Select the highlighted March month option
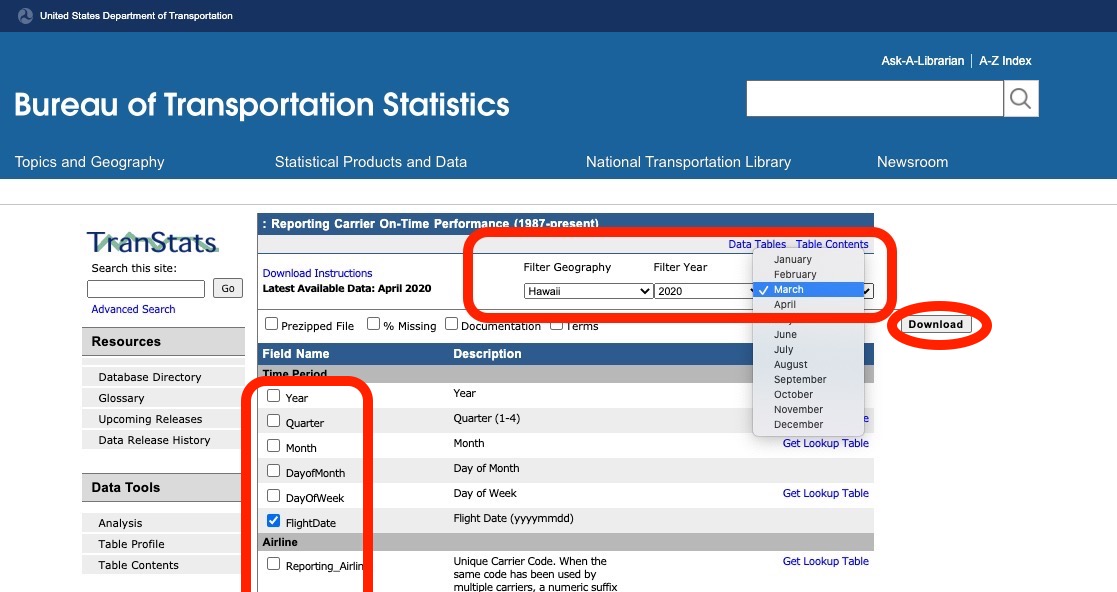This screenshot has height=592, width=1117. click(x=808, y=289)
